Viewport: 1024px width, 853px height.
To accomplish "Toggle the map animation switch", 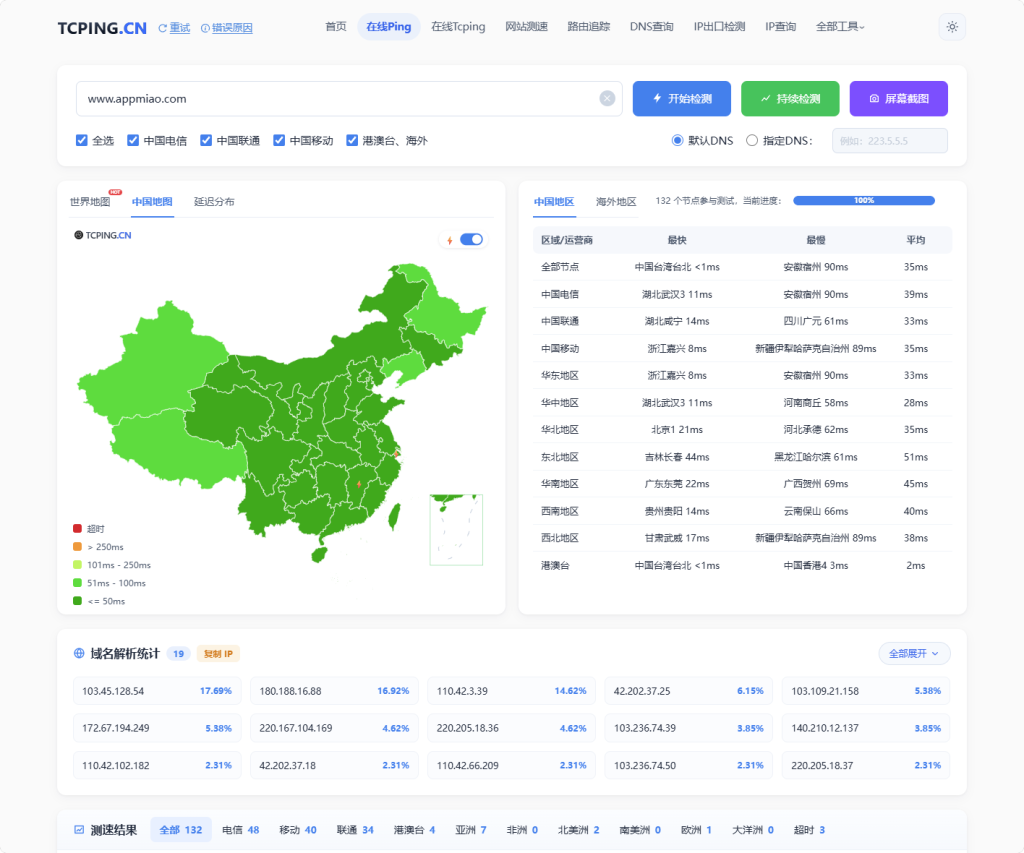I will click(x=472, y=240).
